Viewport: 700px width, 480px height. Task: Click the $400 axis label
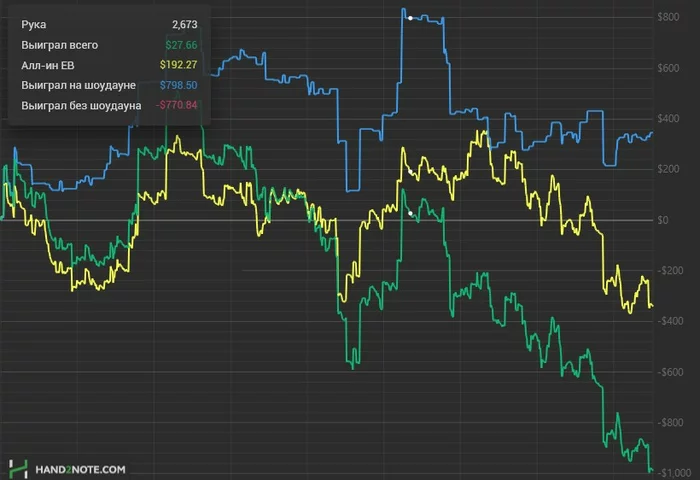pyautogui.click(x=668, y=118)
